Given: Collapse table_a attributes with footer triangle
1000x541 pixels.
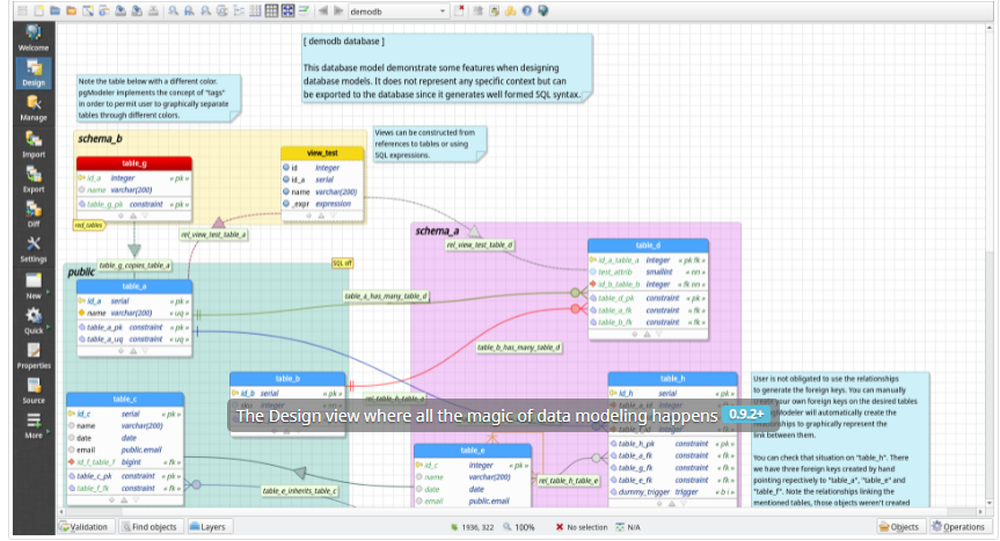Looking at the screenshot, I should click(133, 351).
